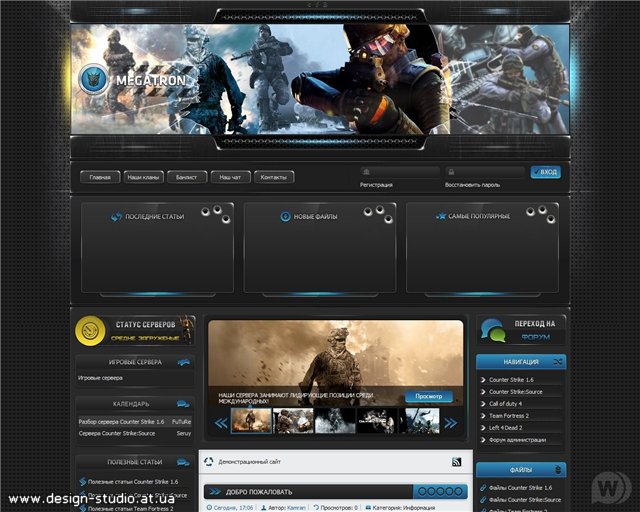Click arrow icon beside Полезные статьи Counter Strike 1.6
Image resolution: width=640 pixels, height=512 pixels.
click(83, 482)
